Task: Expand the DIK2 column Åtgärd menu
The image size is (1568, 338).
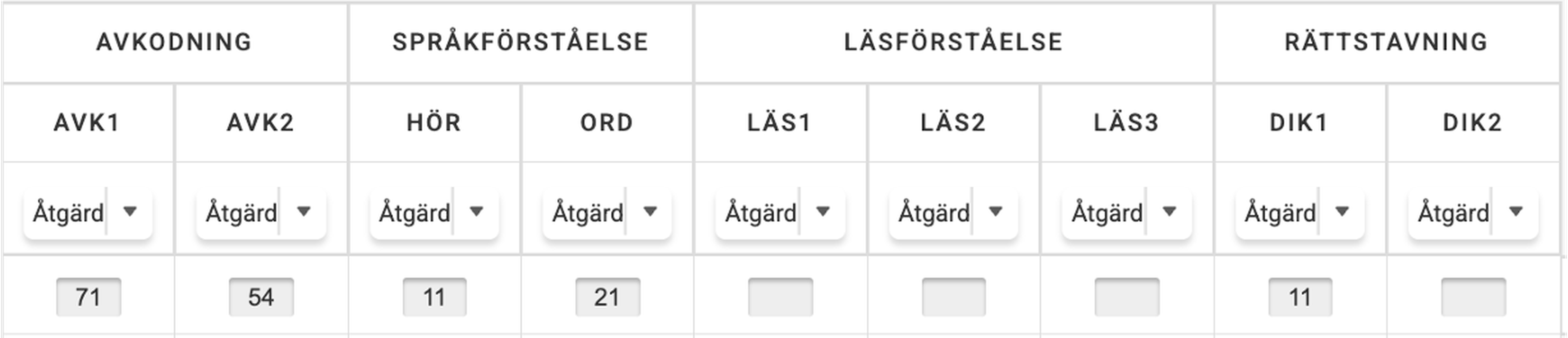Action: point(1472,212)
